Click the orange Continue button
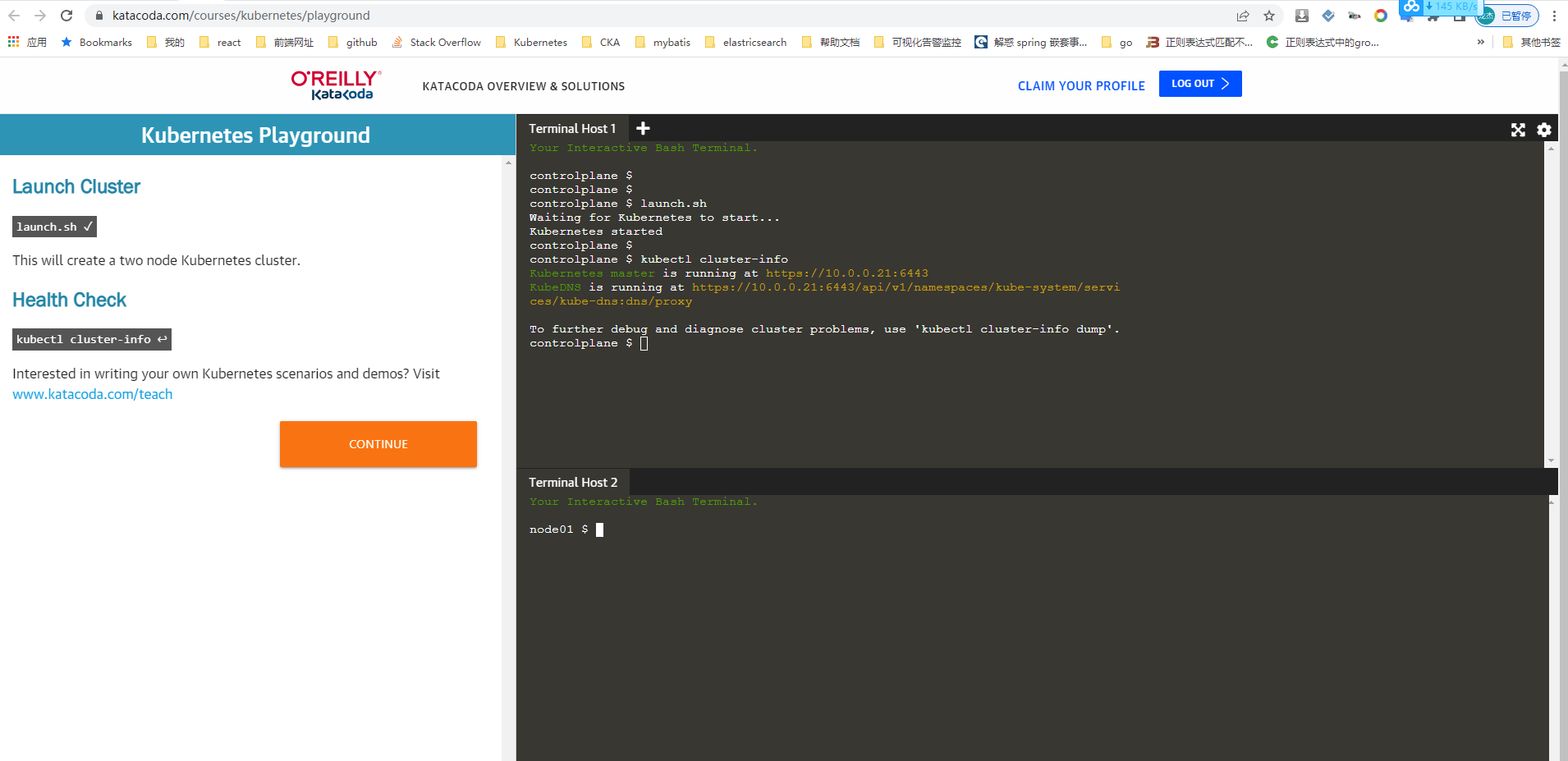1568x761 pixels. (x=378, y=444)
